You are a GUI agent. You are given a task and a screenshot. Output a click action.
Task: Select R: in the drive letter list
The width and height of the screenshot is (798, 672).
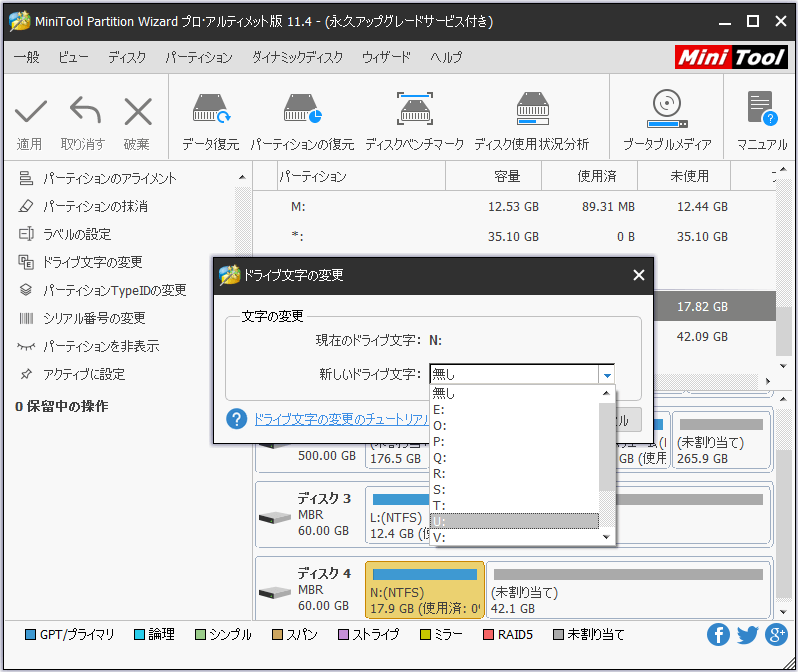515,473
